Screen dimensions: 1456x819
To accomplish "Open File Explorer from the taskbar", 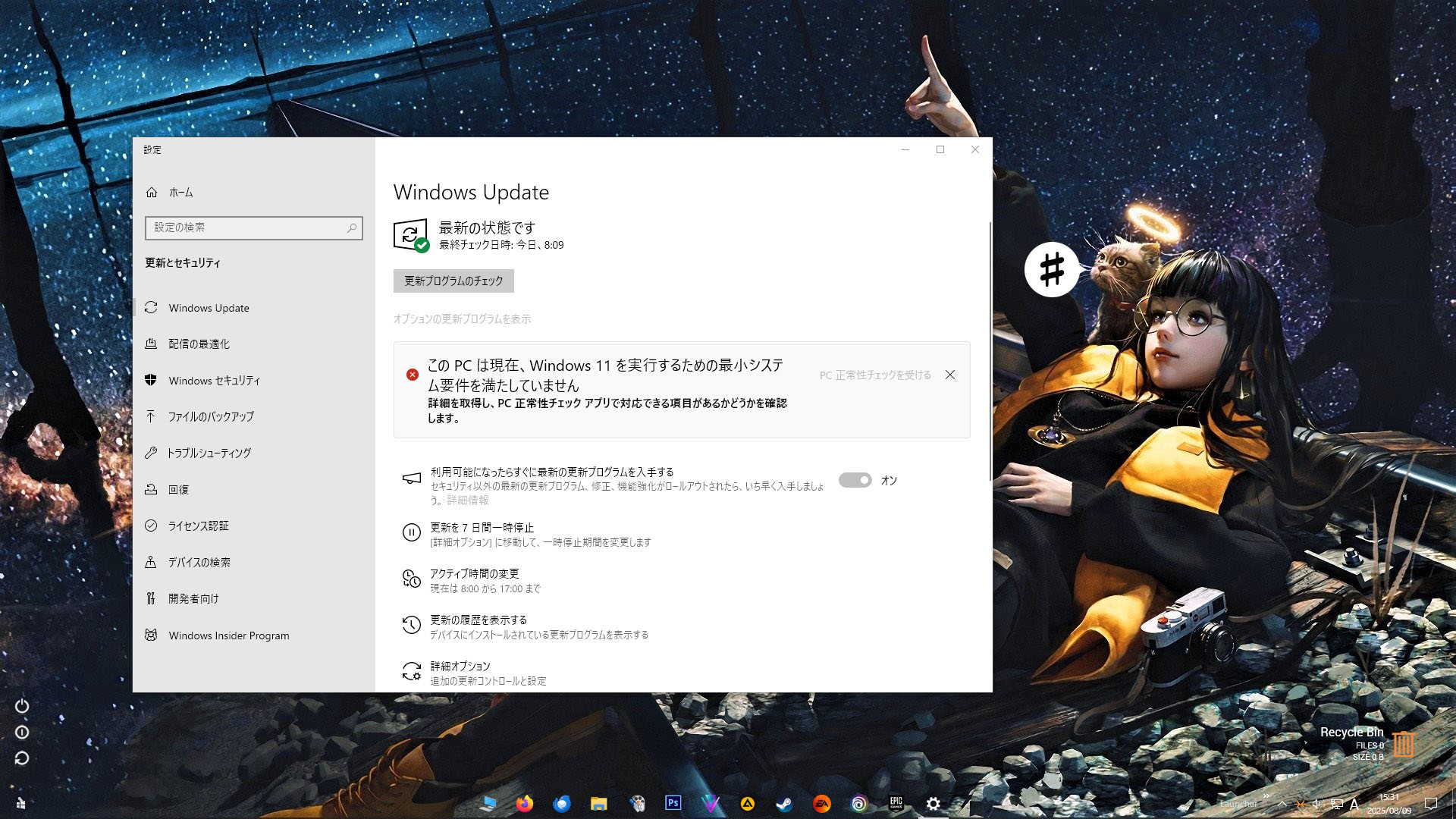I will pyautogui.click(x=599, y=804).
